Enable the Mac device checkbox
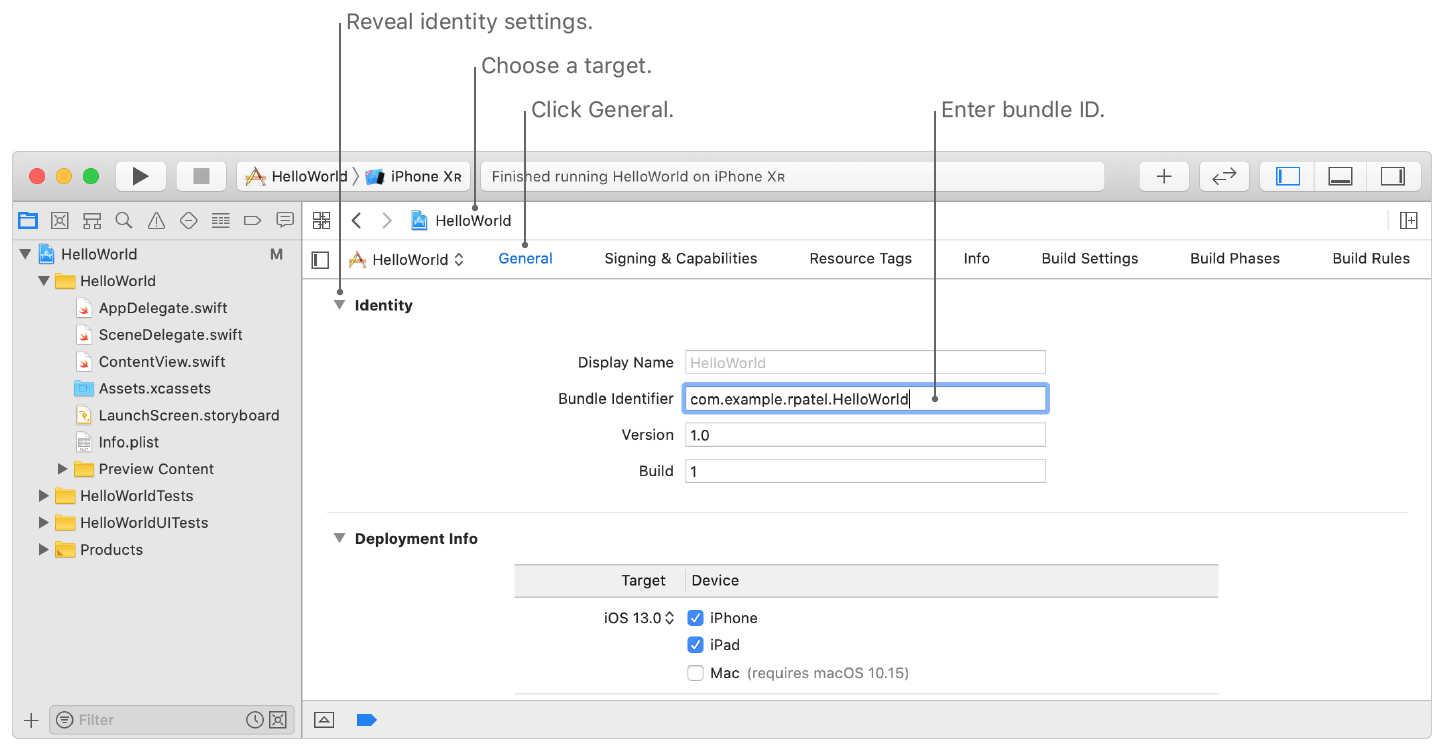 coord(696,673)
